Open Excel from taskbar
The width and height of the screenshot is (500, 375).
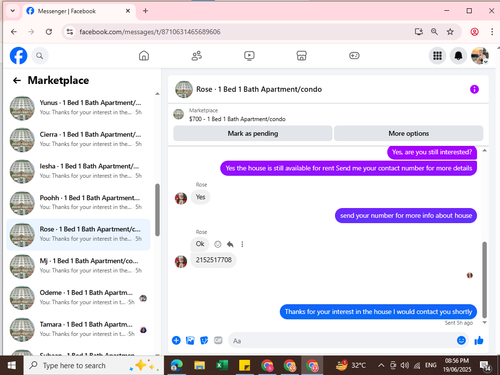[x=222, y=366]
